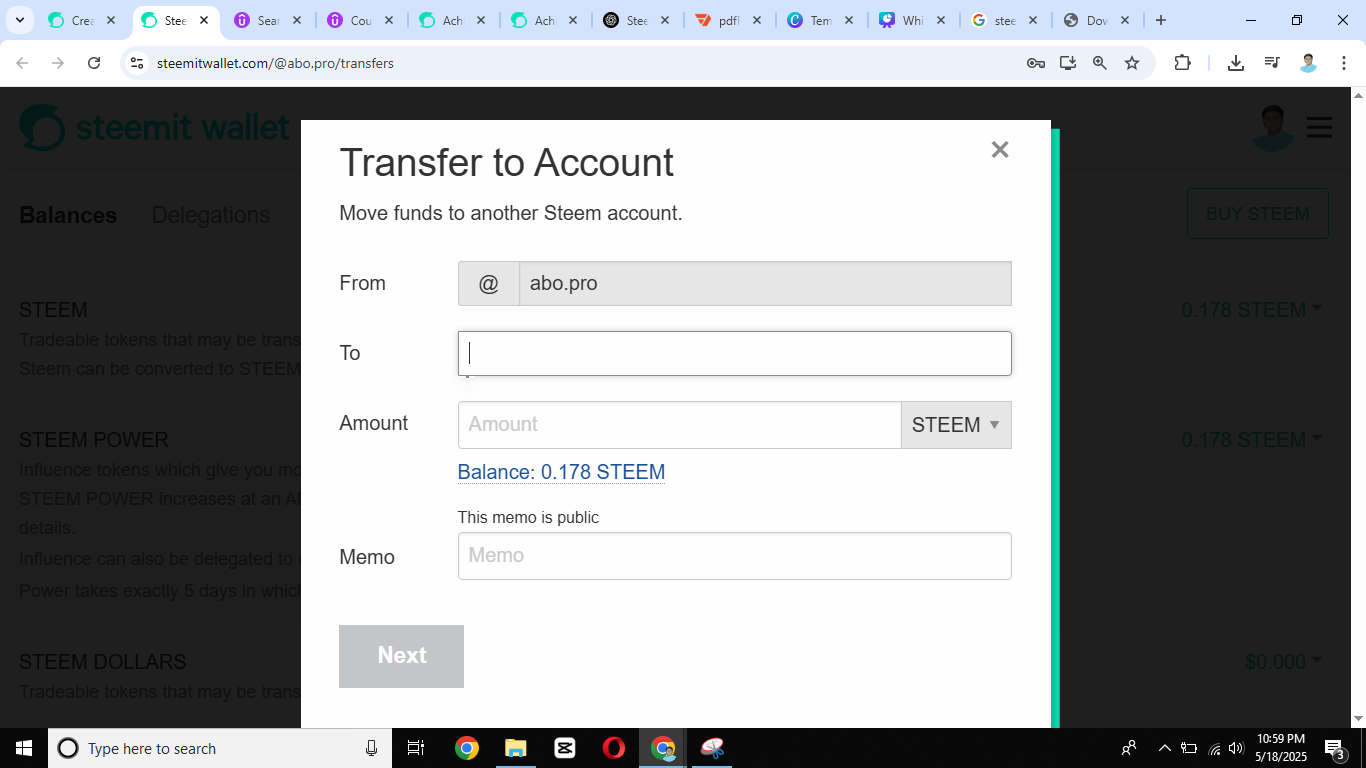This screenshot has width=1366, height=768.
Task: Close the Transfer to Account dialog
Action: point(1000,150)
